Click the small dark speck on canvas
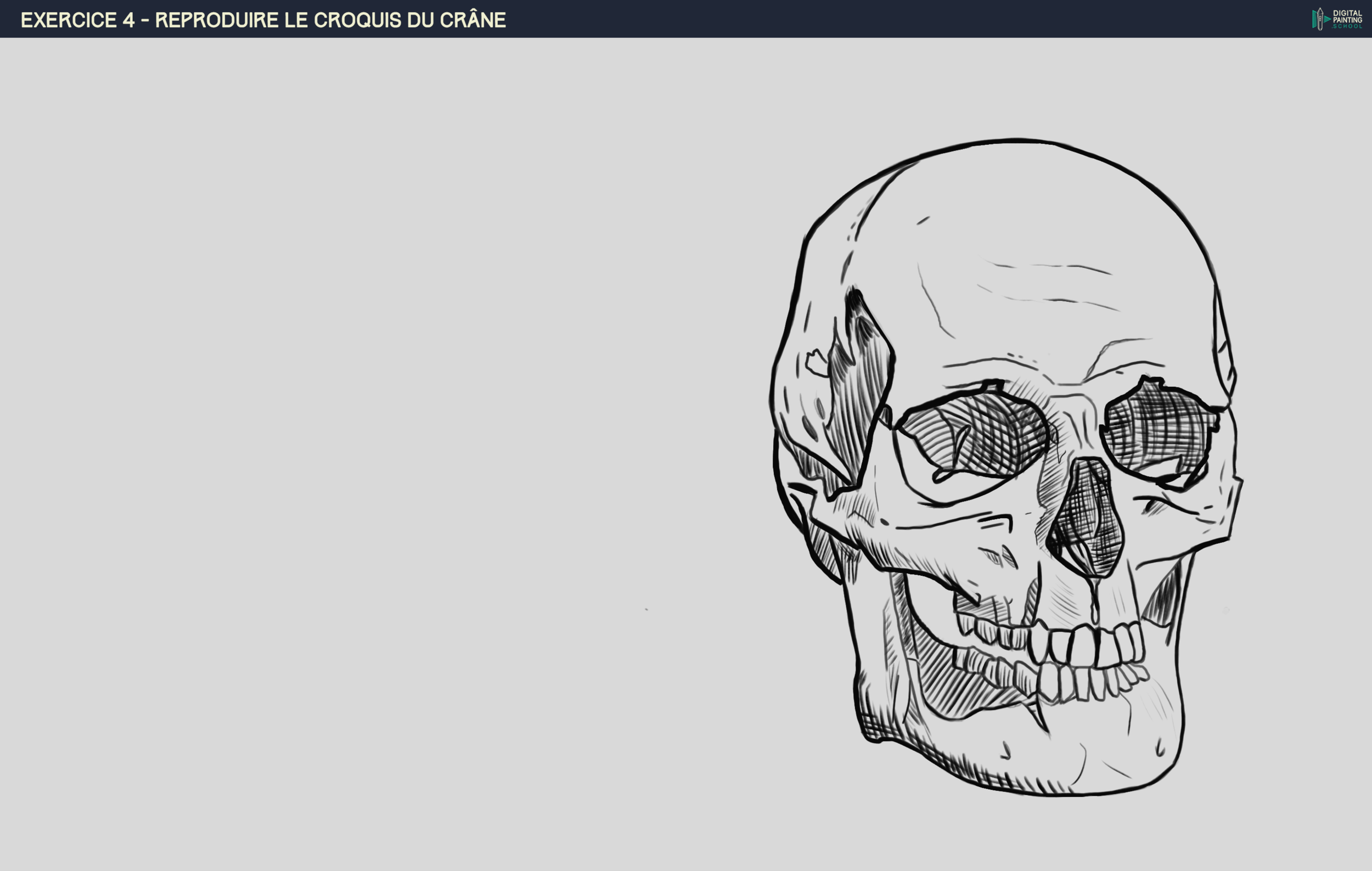The width and height of the screenshot is (1372, 871). [646, 609]
